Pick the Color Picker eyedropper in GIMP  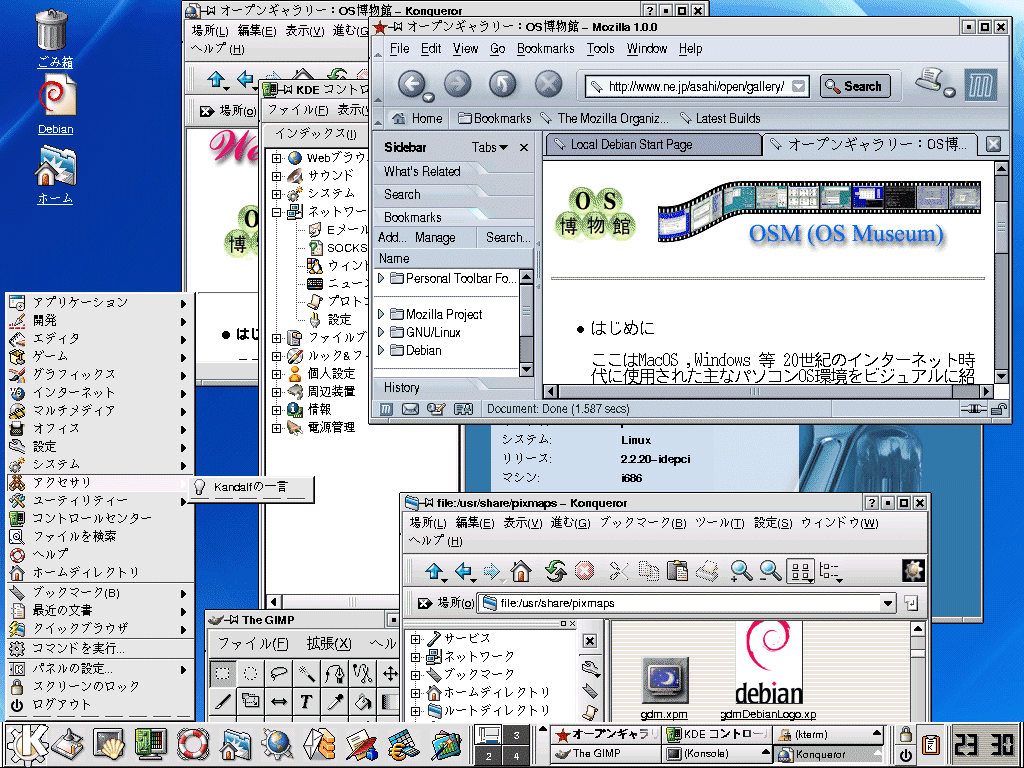(335, 702)
